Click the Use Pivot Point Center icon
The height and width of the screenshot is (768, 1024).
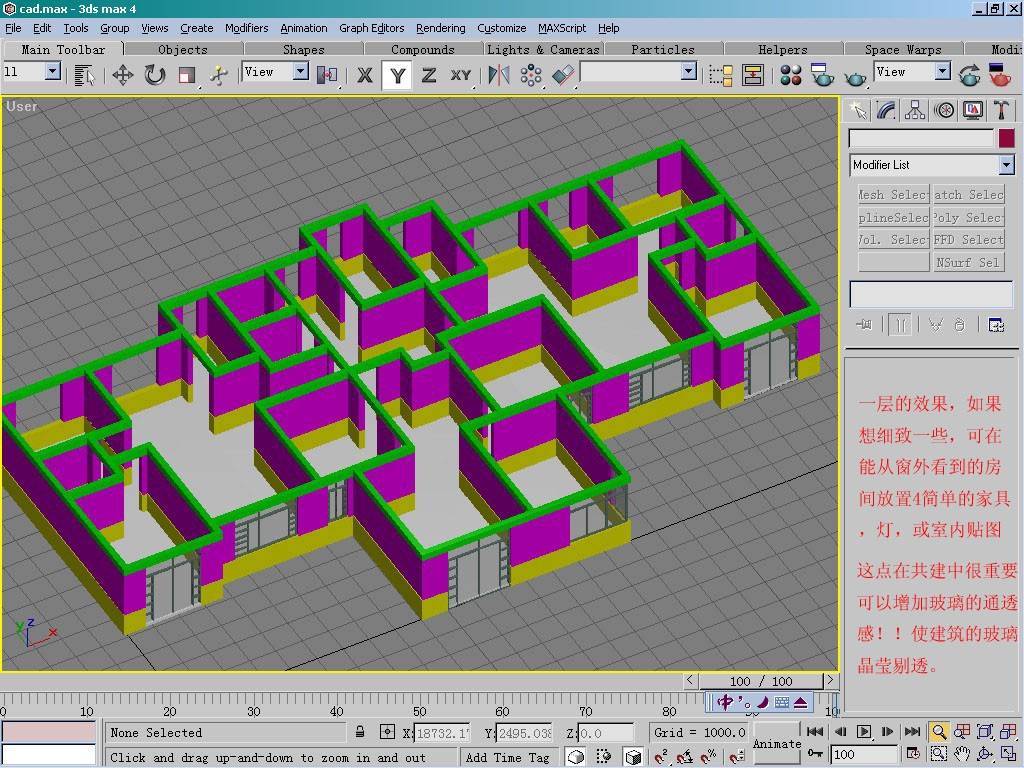(x=327, y=75)
